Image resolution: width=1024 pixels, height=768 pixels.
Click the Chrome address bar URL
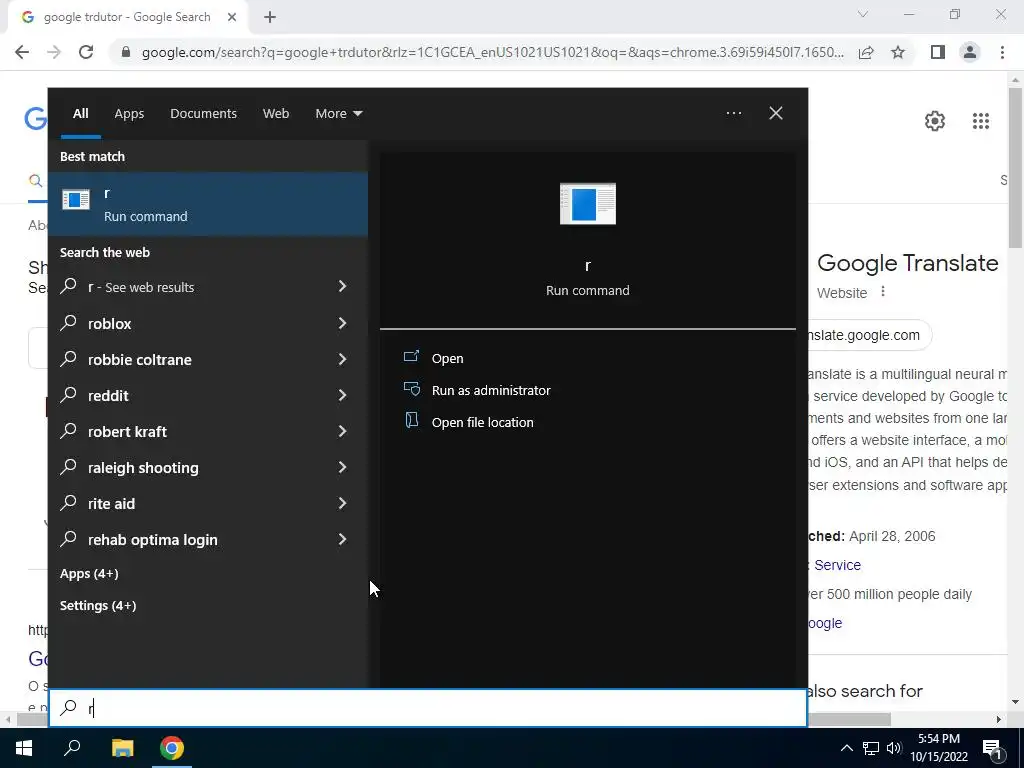pyautogui.click(x=492, y=52)
